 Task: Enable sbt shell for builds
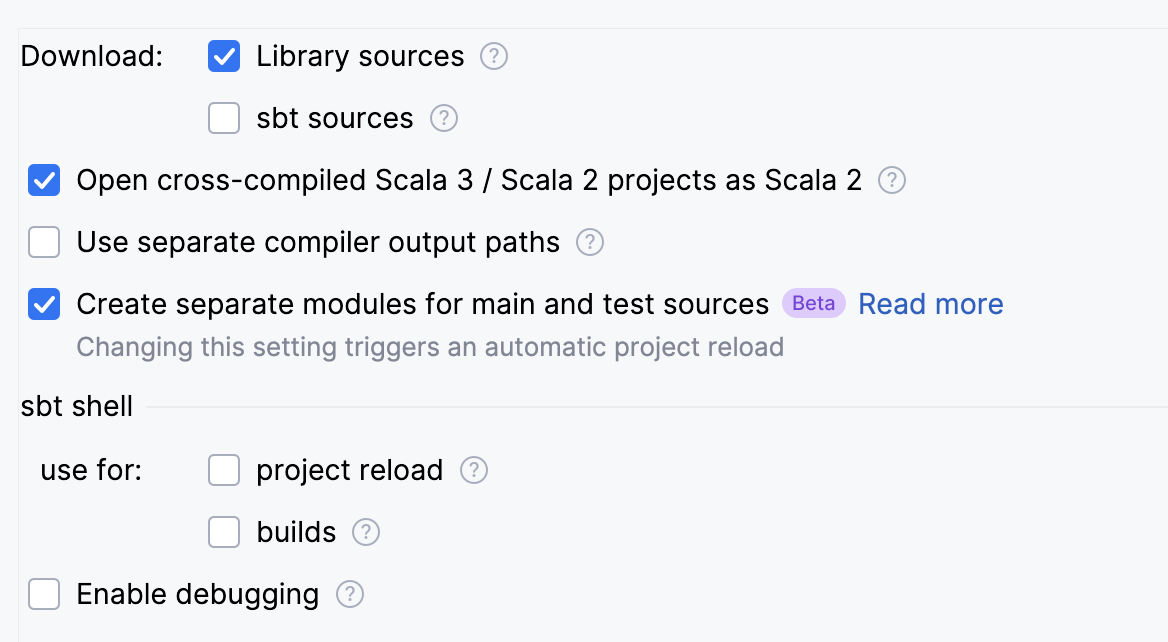[224, 532]
